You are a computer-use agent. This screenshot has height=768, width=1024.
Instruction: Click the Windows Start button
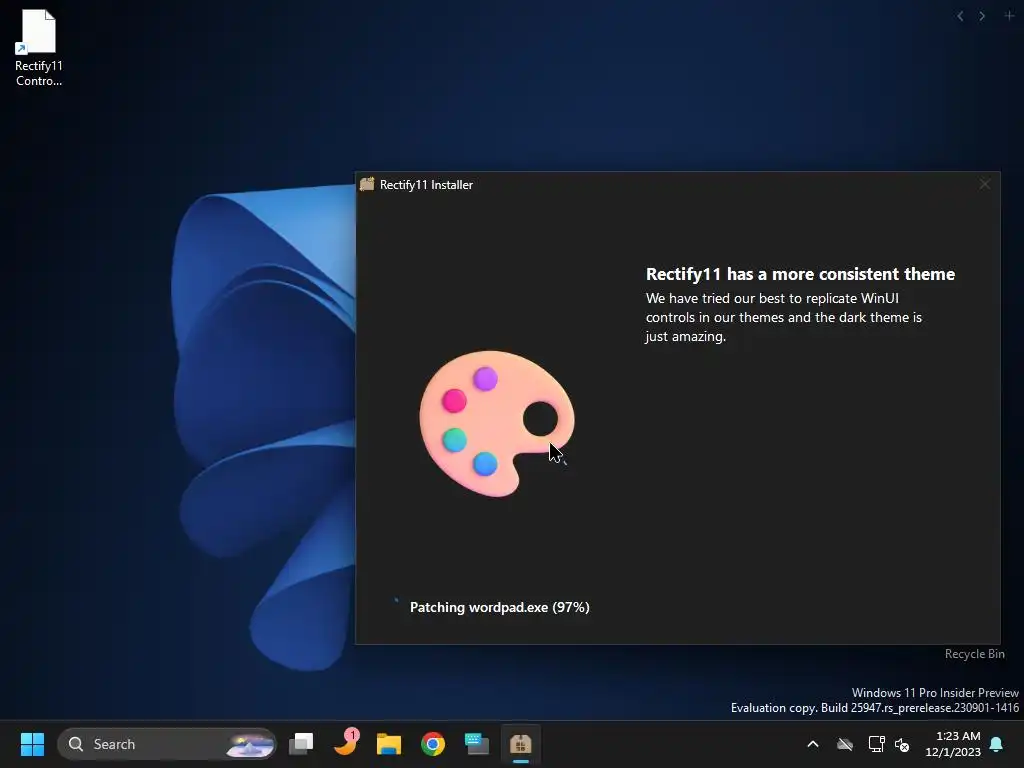32,744
